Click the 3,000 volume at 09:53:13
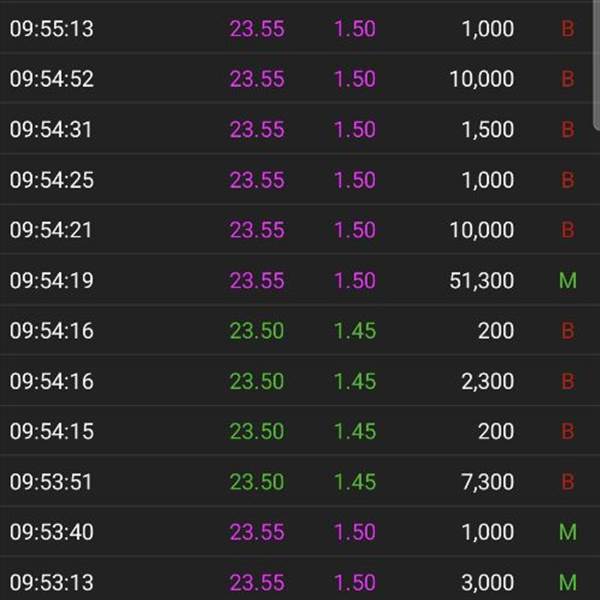 point(488,582)
